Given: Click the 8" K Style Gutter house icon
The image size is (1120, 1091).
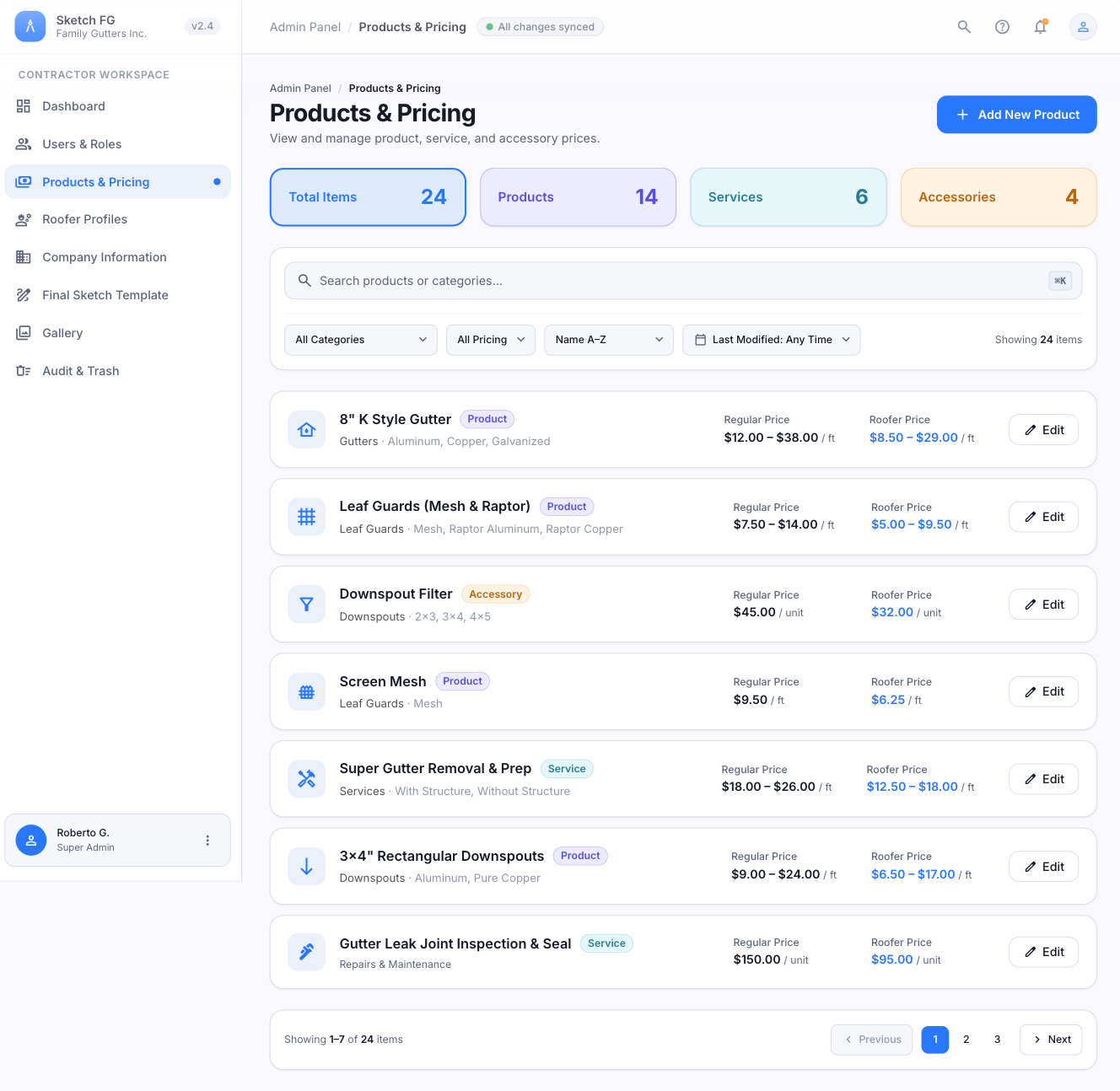Looking at the screenshot, I should coord(306,430).
